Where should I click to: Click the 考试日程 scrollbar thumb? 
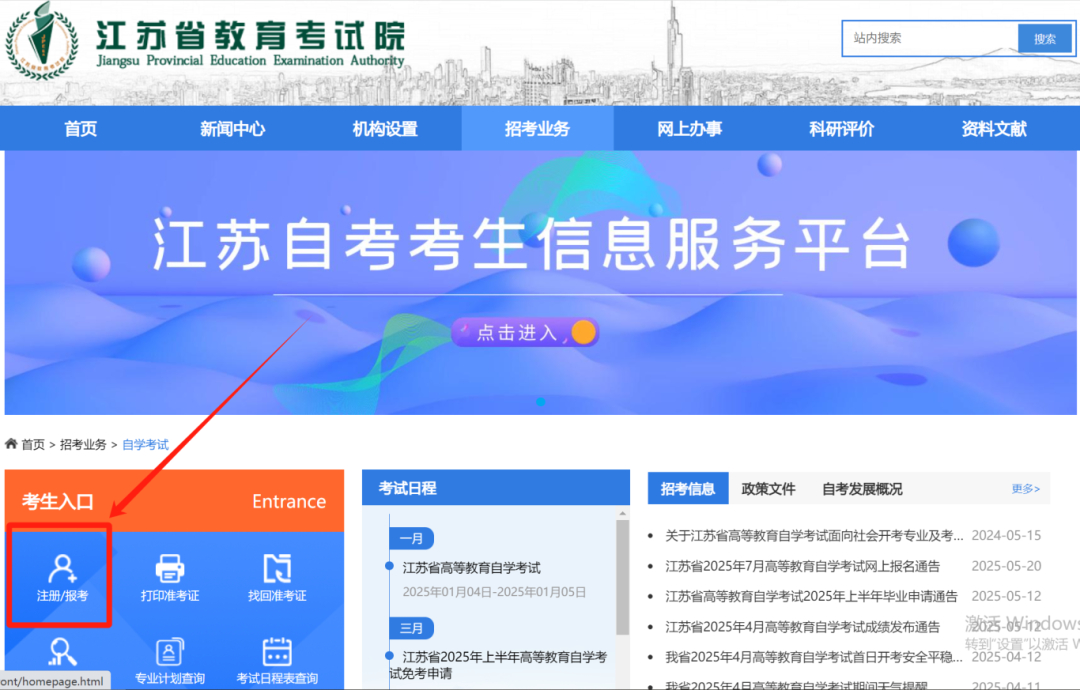tap(622, 577)
